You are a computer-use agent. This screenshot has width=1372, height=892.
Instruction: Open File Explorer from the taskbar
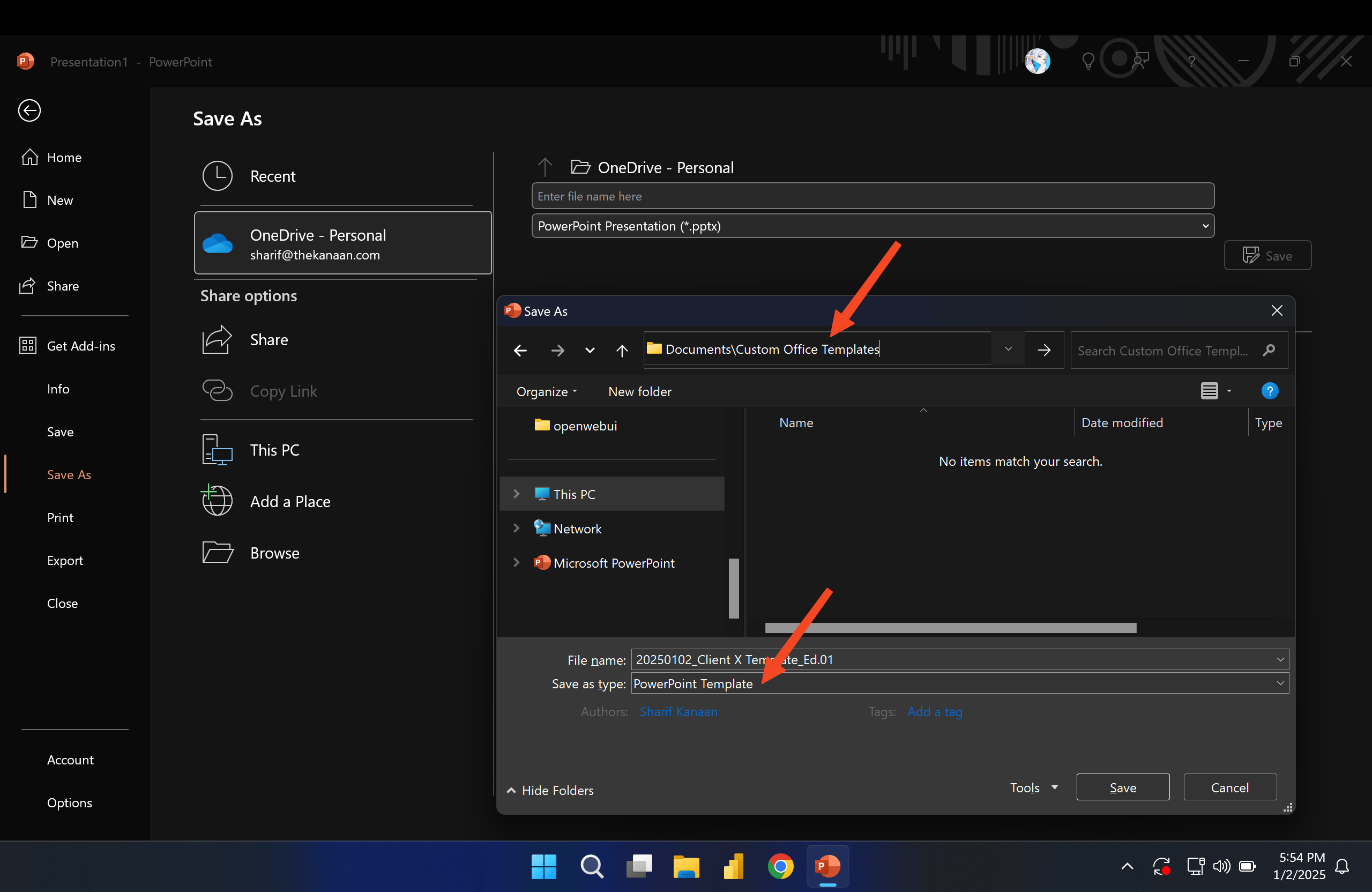pyautogui.click(x=685, y=866)
